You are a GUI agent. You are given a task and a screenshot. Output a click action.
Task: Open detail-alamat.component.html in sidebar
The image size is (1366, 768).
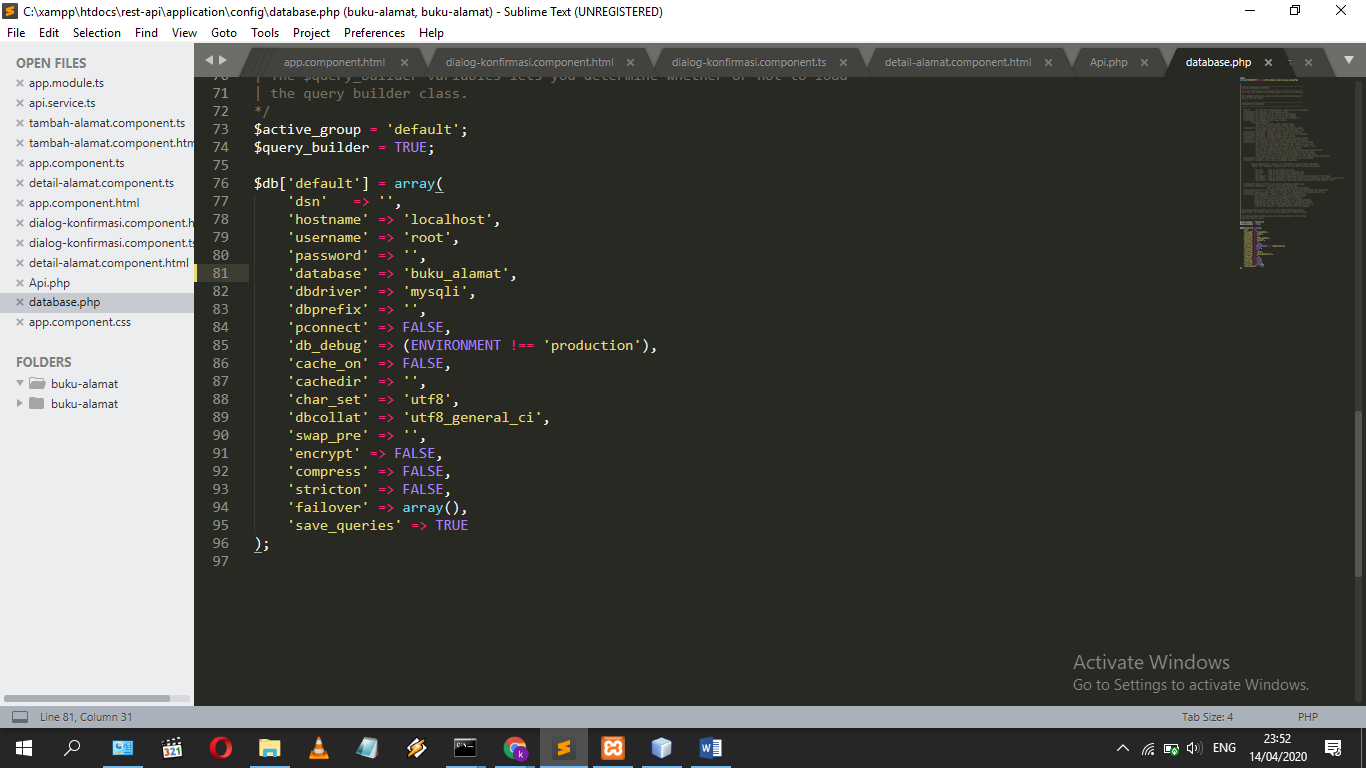(109, 263)
